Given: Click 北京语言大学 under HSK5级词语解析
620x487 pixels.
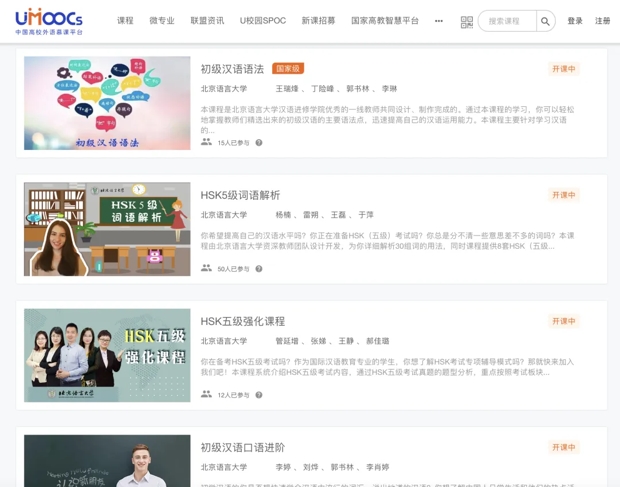Looking at the screenshot, I should coord(224,215).
